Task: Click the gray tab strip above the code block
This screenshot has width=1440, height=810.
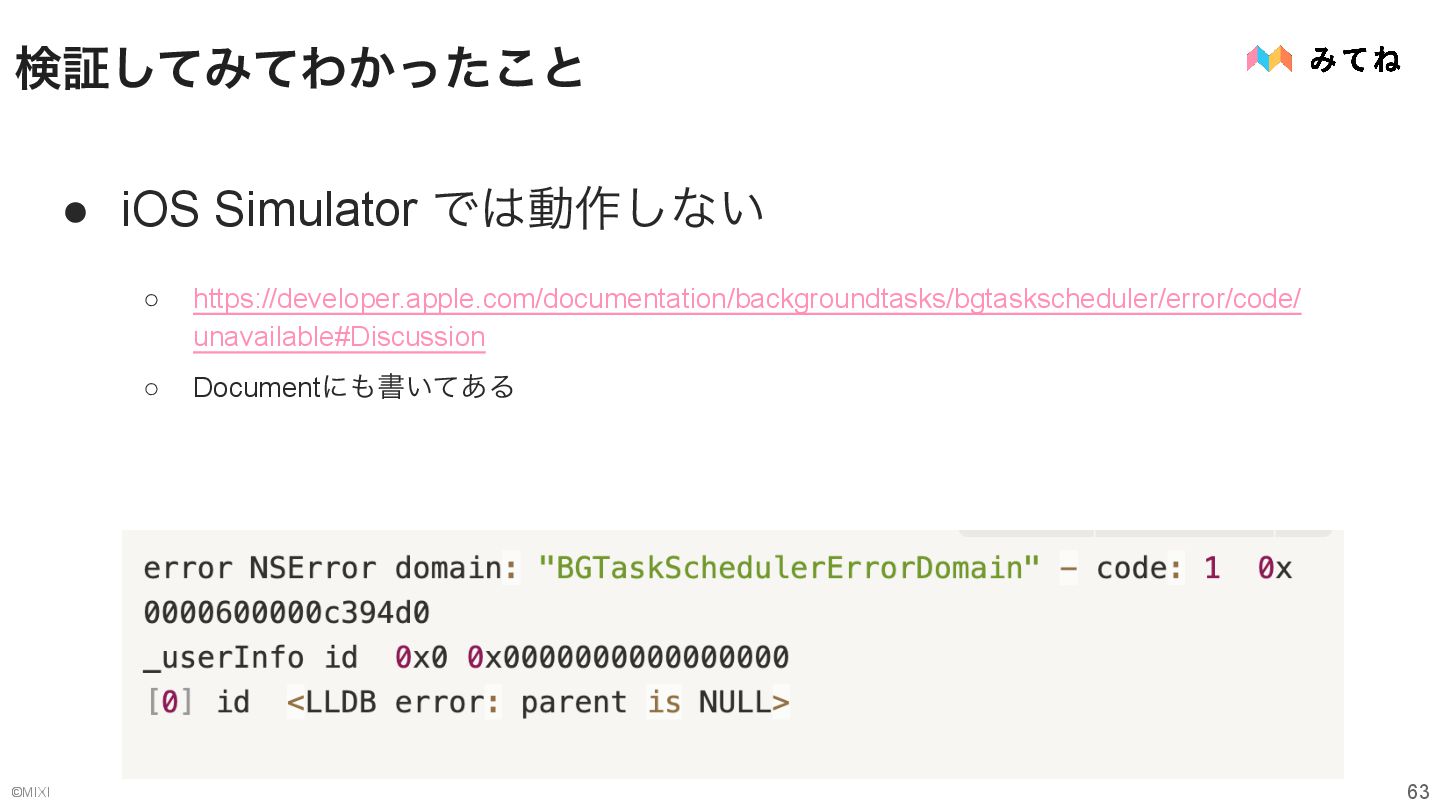Action: click(x=1145, y=533)
